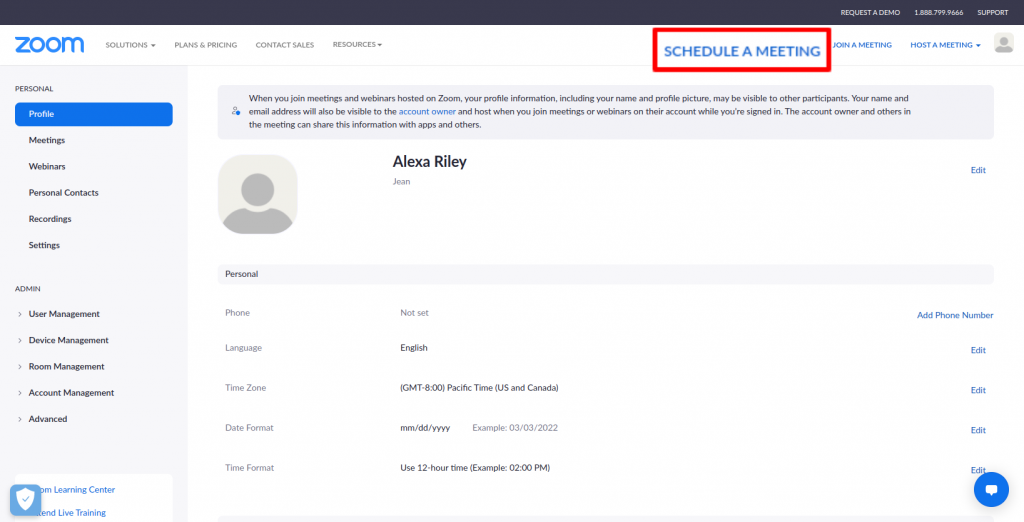Expand the Host a Meeting dropdown
The image size is (1024, 522).
945,45
